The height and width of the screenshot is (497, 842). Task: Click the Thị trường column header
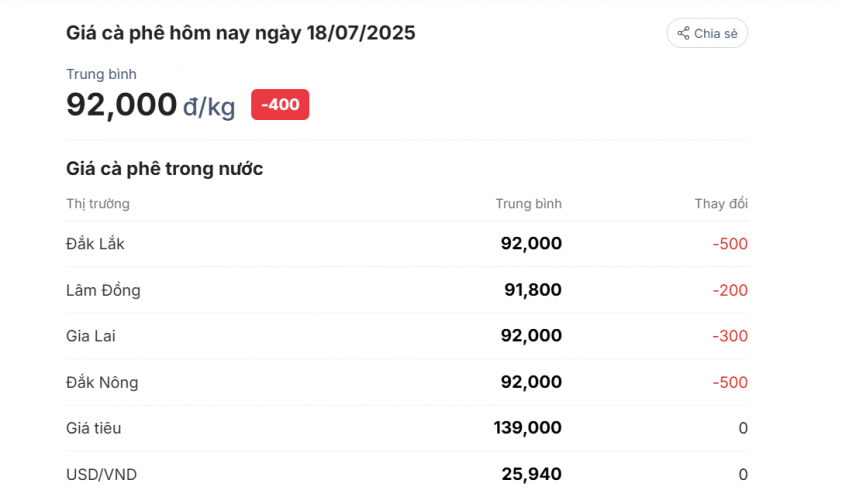pos(98,204)
